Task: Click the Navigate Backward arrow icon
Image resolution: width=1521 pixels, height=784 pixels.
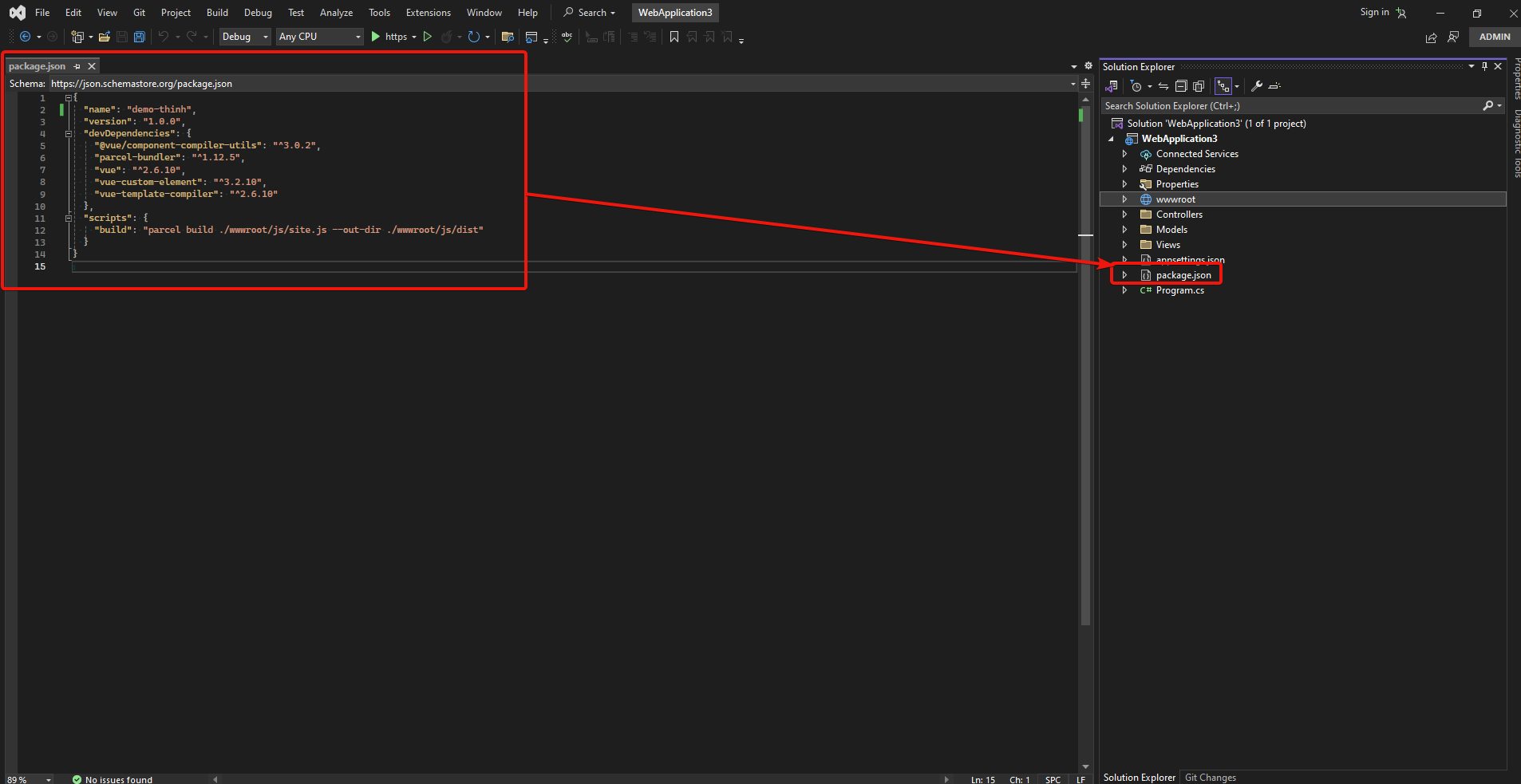Action: click(25, 37)
